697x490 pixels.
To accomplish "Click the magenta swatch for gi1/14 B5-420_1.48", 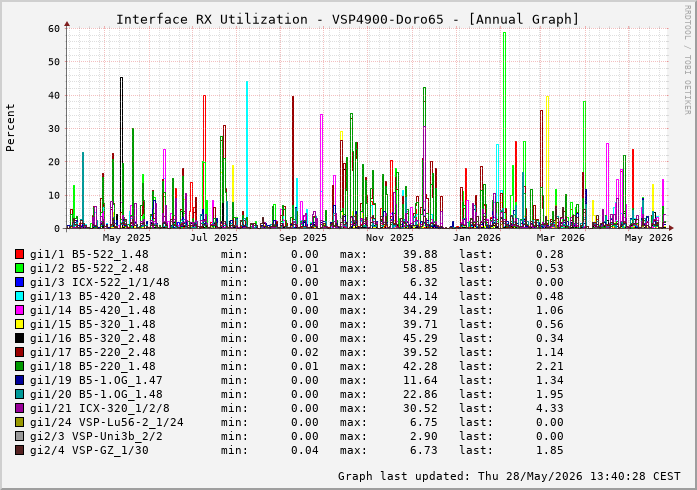I will [19, 310].
